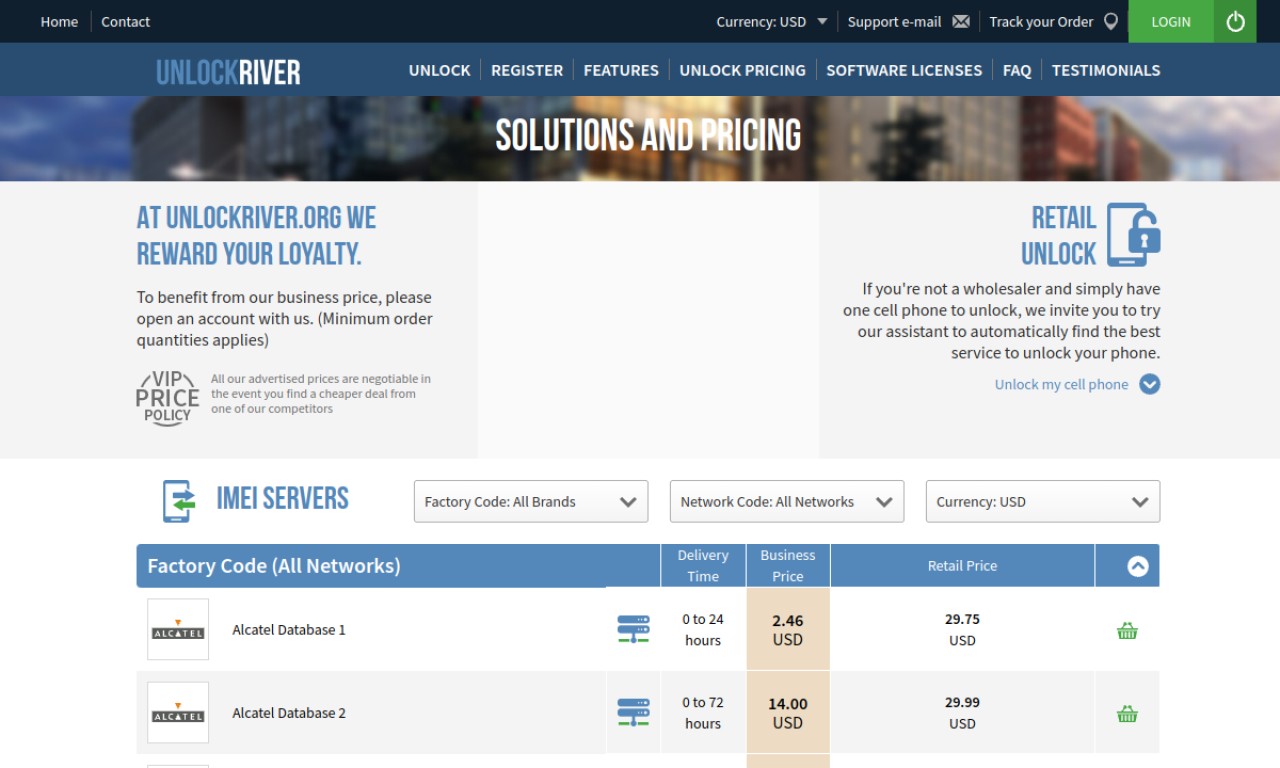
Task: Click the Business Price column header
Action: 788,565
